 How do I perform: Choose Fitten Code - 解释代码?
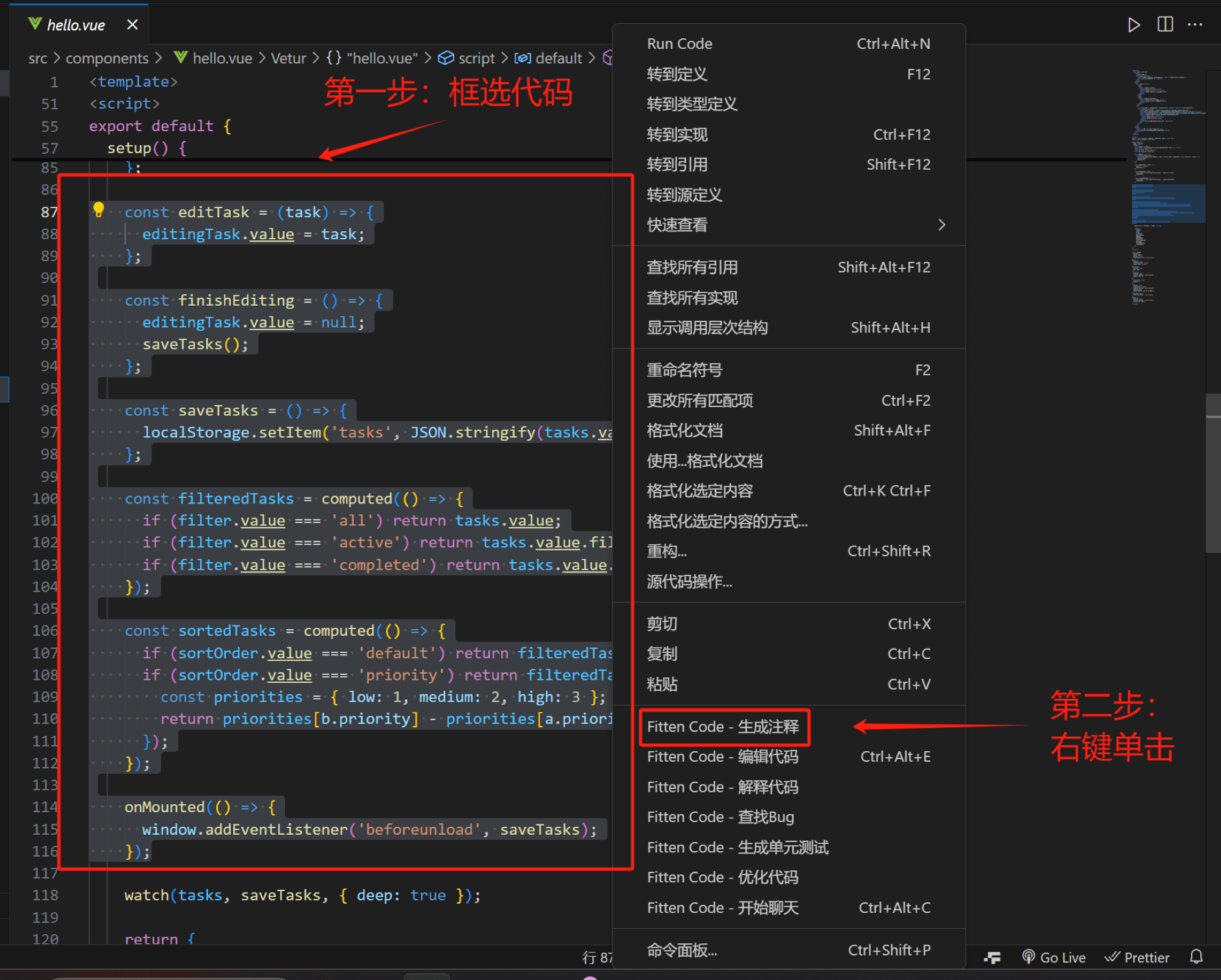point(789,787)
